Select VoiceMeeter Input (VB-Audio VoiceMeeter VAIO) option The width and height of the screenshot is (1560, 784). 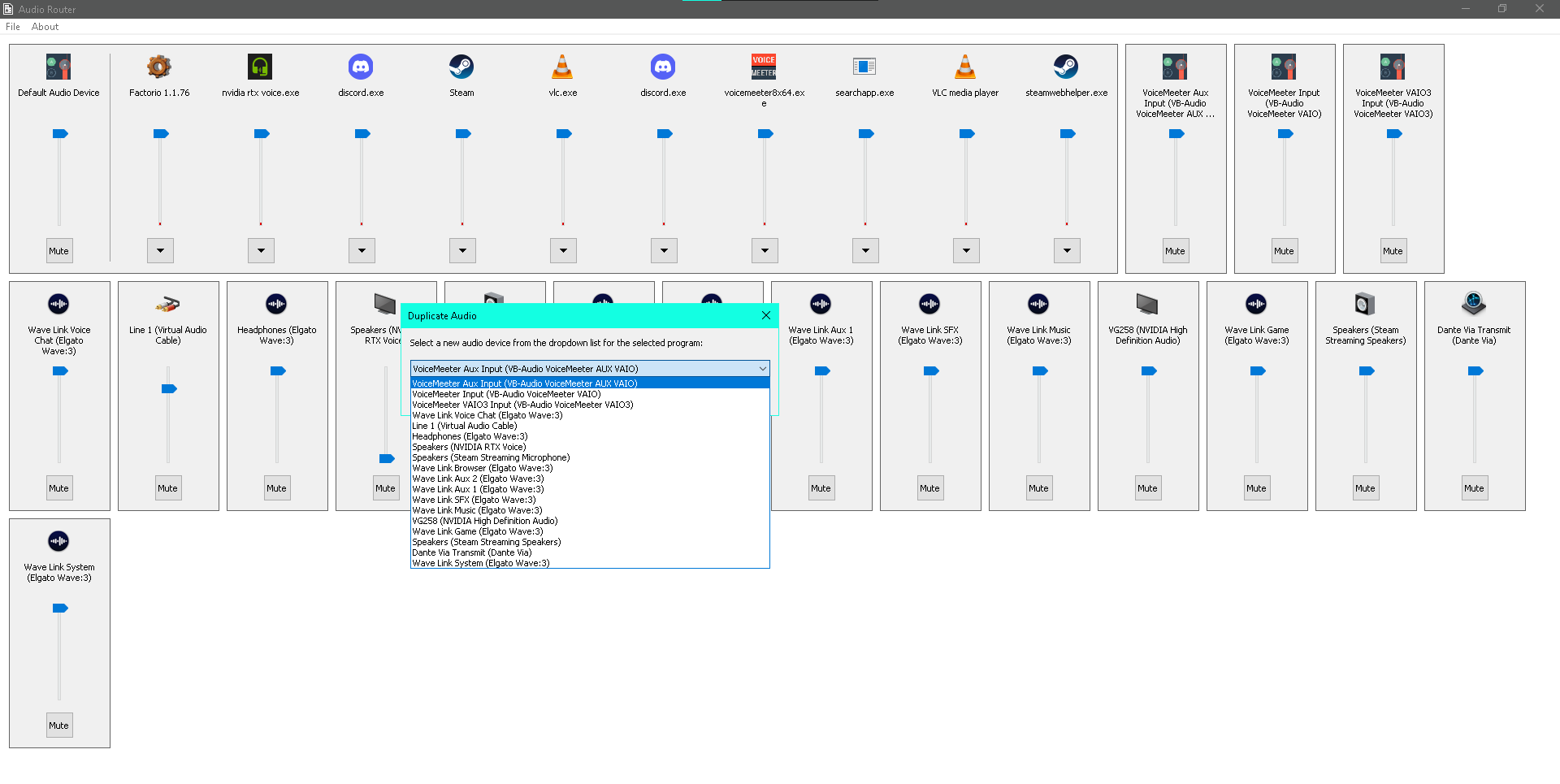pyautogui.click(x=590, y=394)
